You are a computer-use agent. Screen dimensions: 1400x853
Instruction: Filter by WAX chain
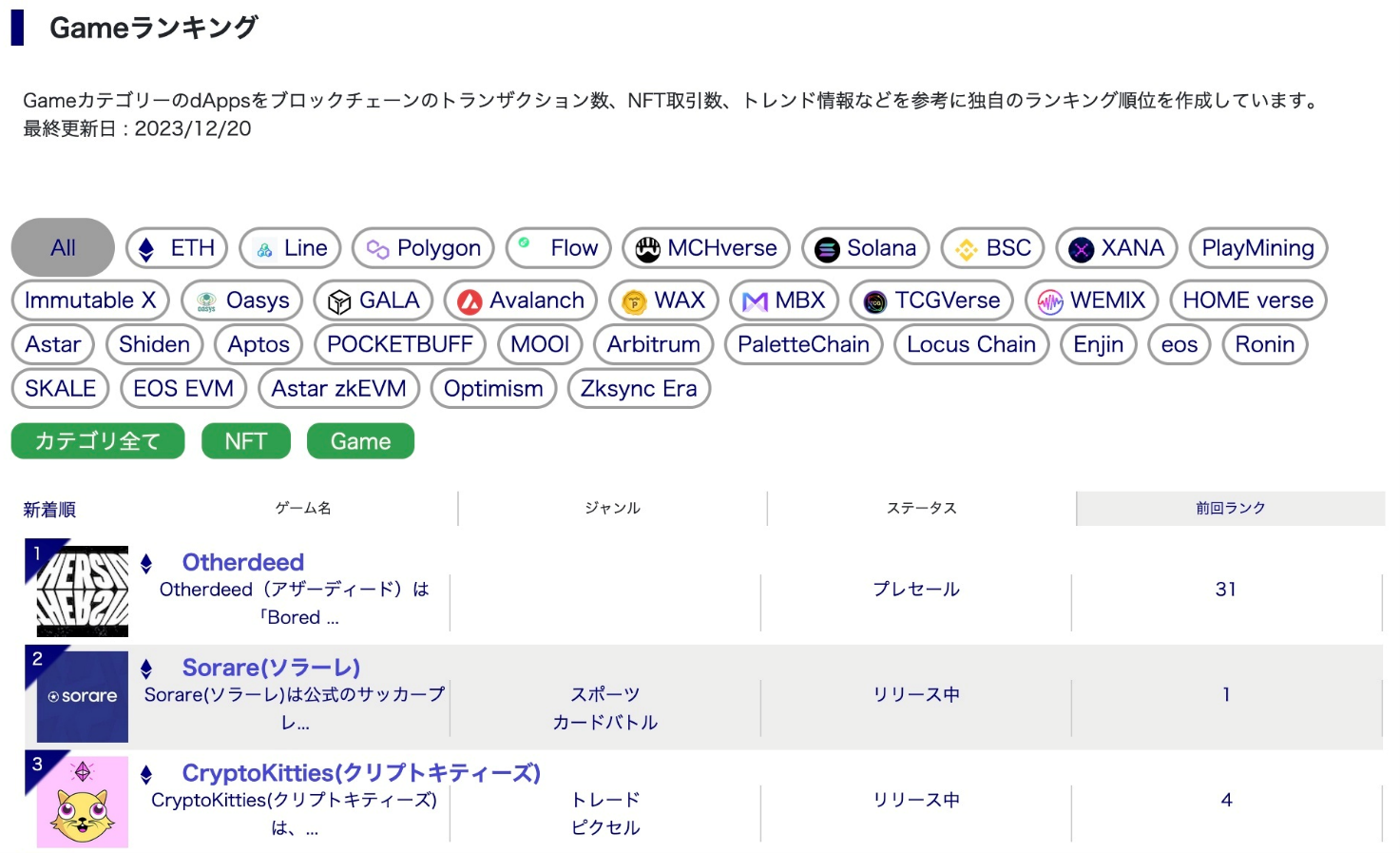[x=663, y=300]
